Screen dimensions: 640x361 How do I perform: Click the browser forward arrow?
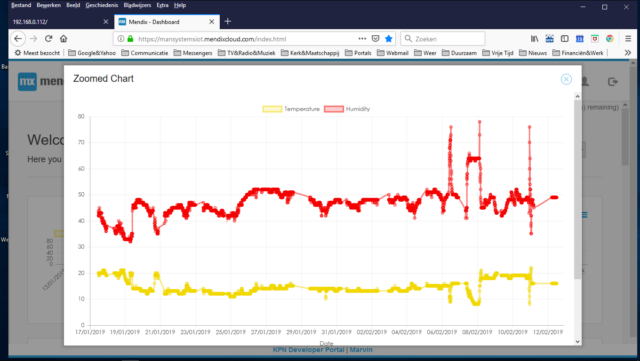coord(33,39)
